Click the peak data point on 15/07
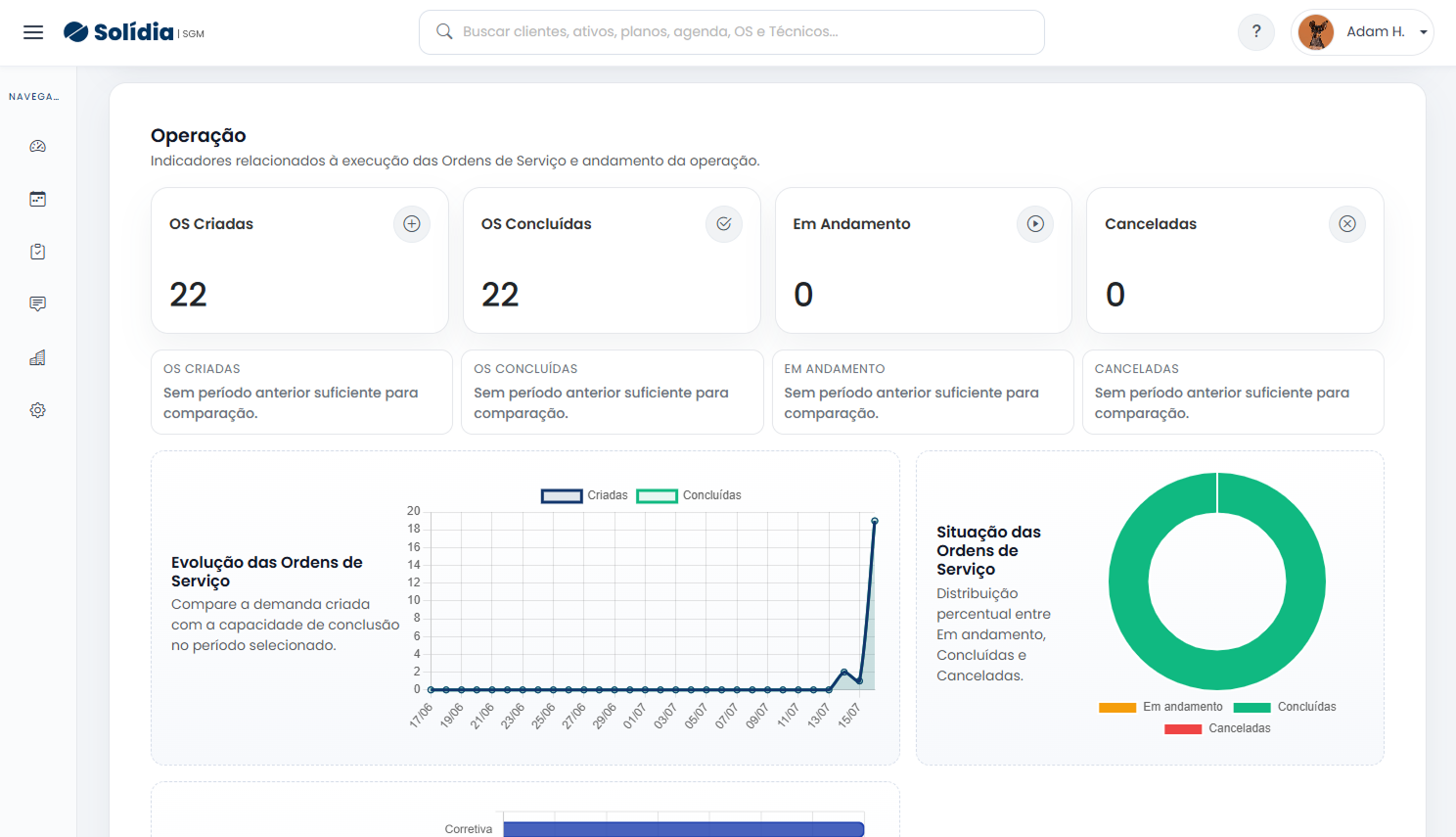1456x837 pixels. [875, 521]
